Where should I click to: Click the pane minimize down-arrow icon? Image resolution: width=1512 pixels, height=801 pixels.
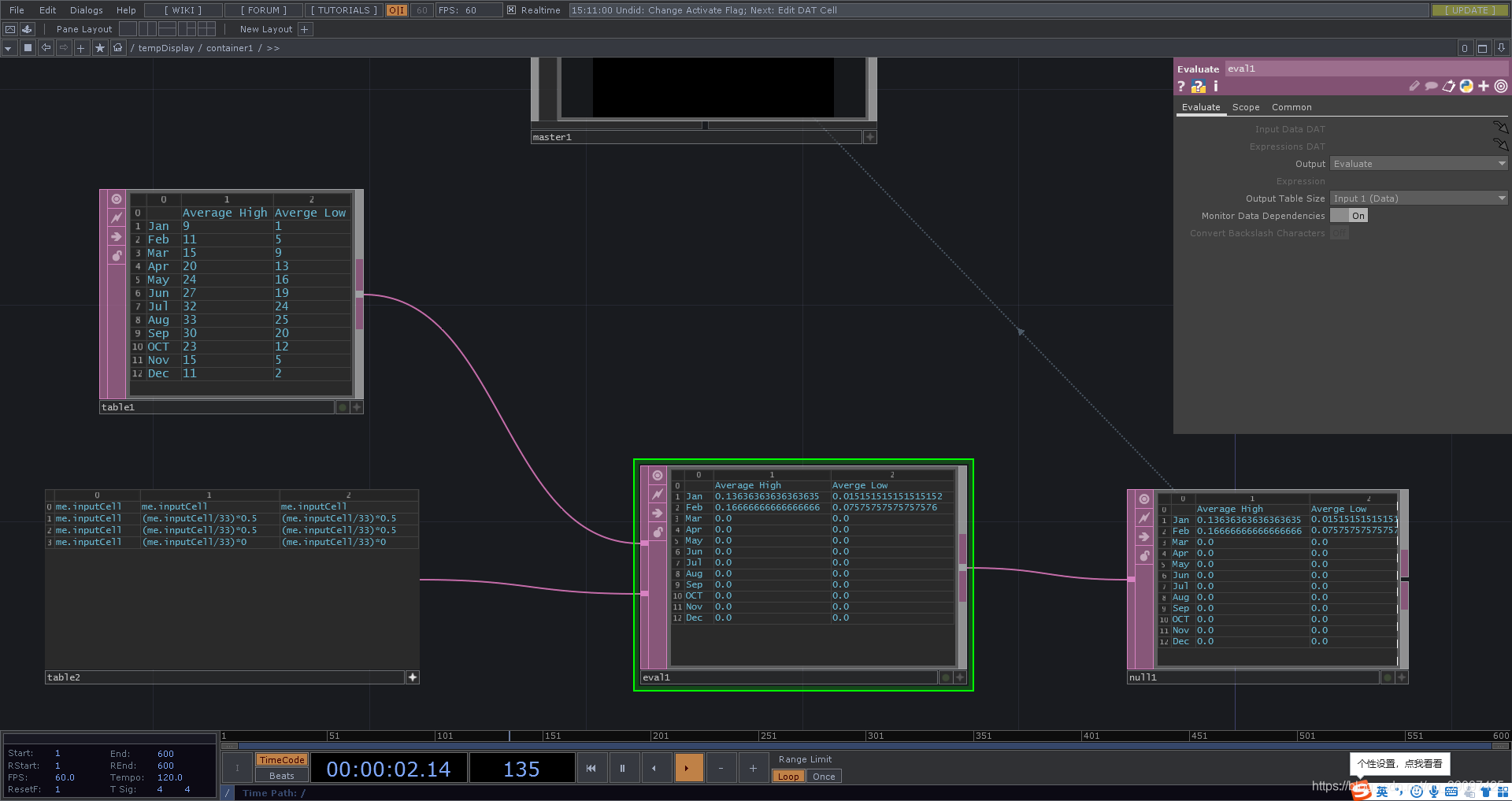tap(1501, 48)
